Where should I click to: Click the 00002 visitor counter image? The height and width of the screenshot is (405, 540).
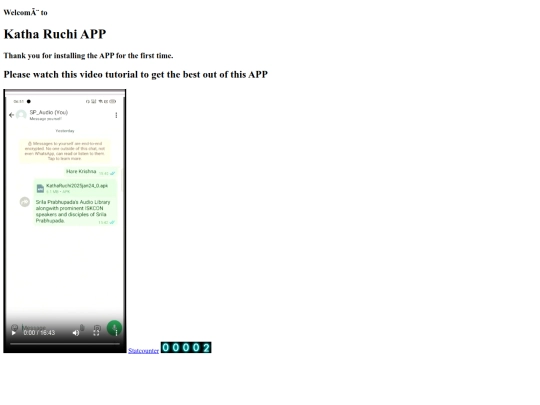186,347
